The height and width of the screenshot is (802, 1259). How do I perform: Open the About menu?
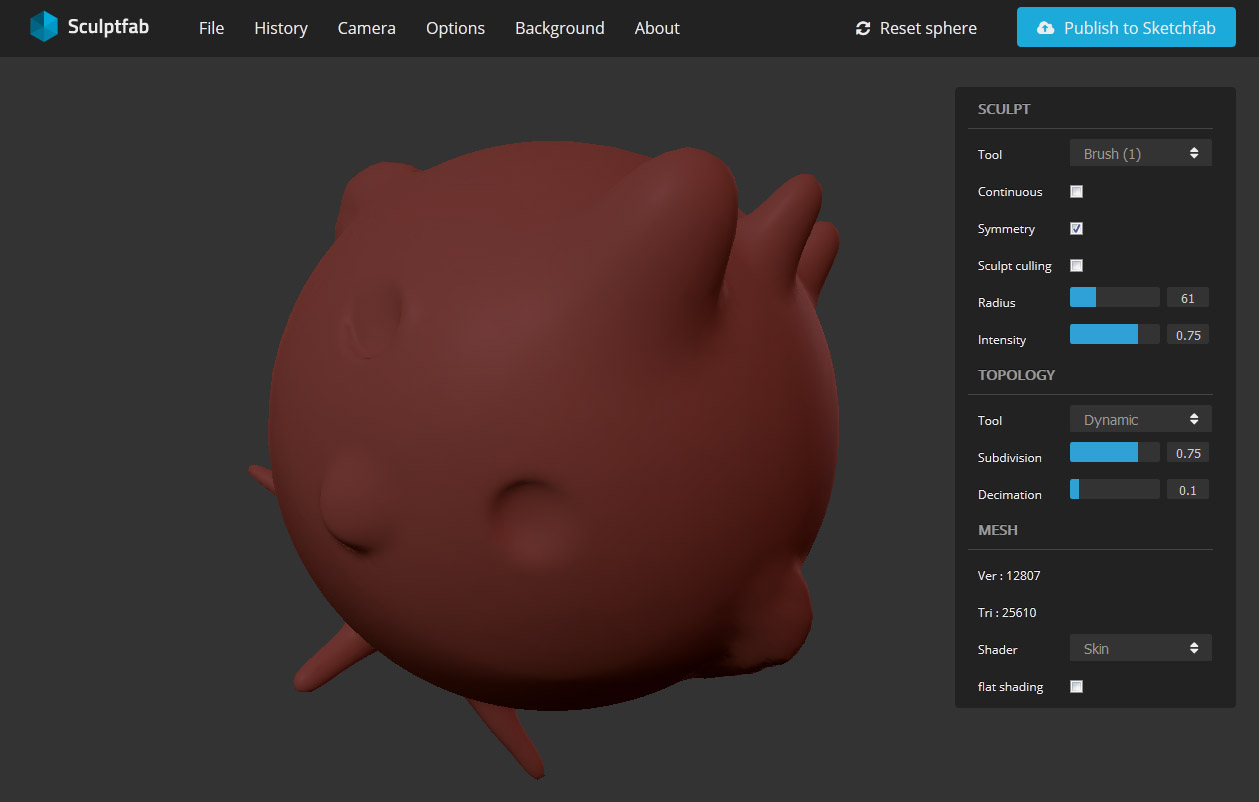(x=657, y=28)
